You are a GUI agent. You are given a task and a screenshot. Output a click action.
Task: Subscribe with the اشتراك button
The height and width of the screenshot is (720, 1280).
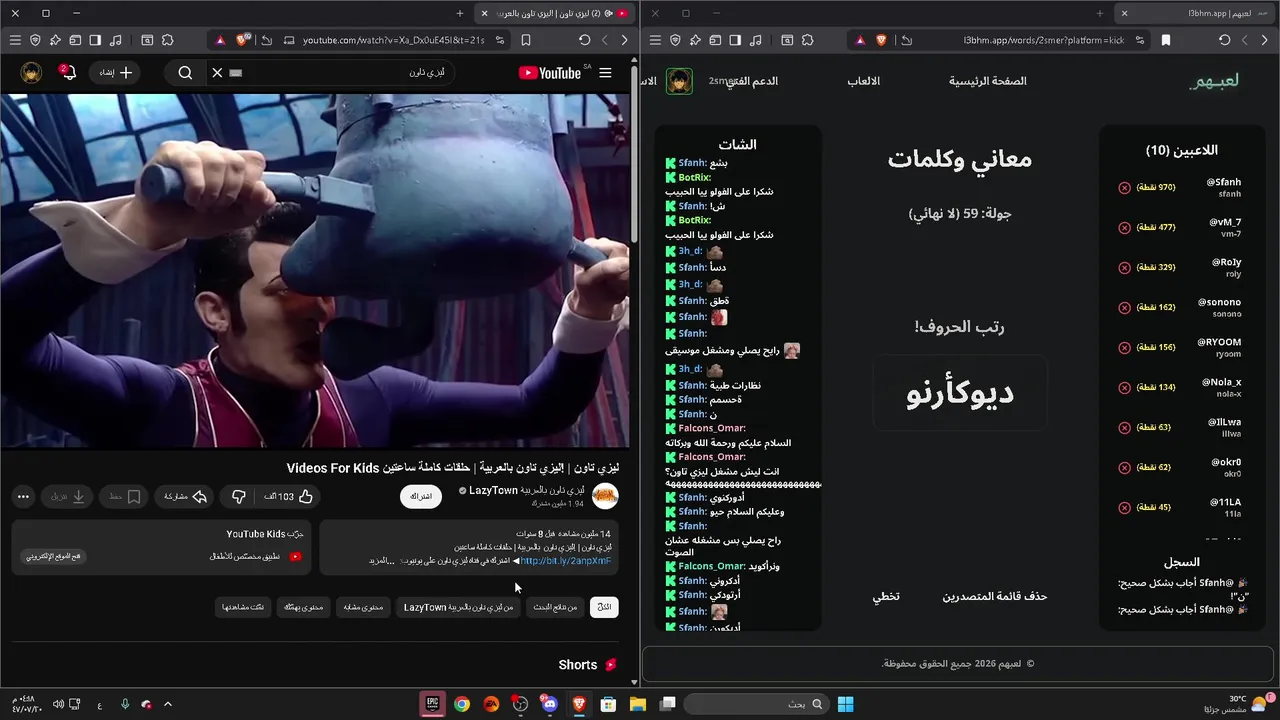click(x=421, y=496)
